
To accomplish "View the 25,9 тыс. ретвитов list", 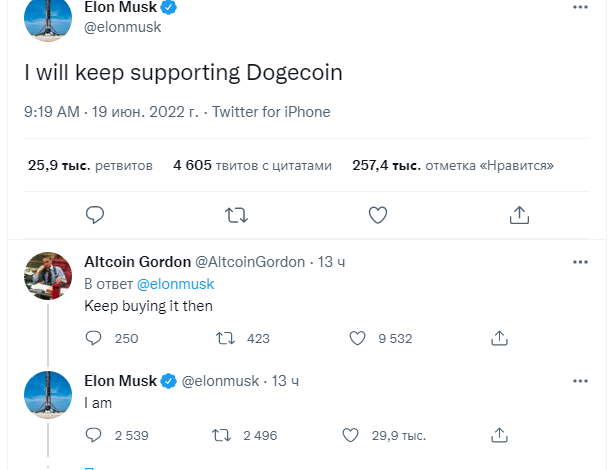I will click(x=90, y=166).
